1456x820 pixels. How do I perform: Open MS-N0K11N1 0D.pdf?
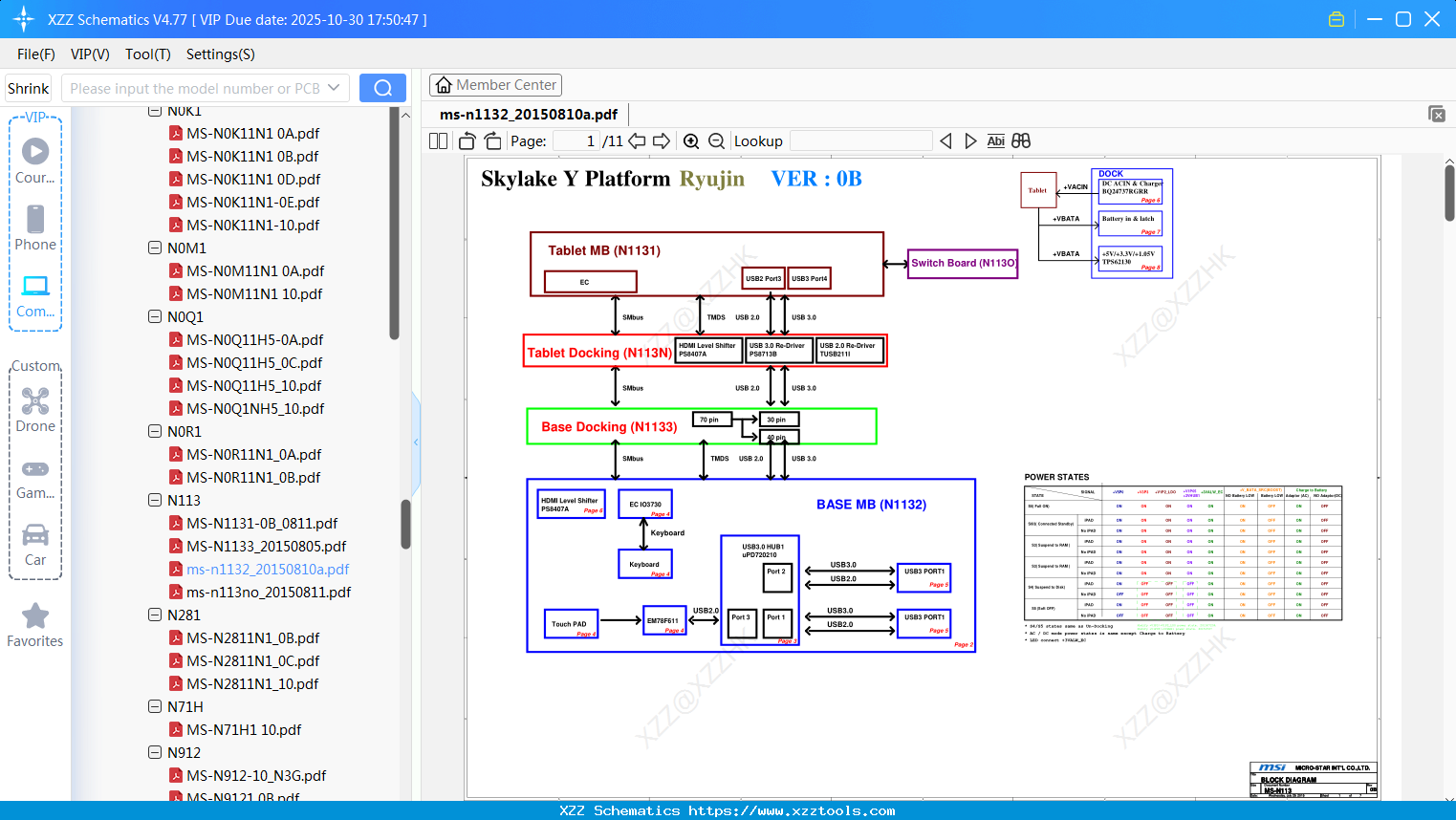click(x=253, y=179)
